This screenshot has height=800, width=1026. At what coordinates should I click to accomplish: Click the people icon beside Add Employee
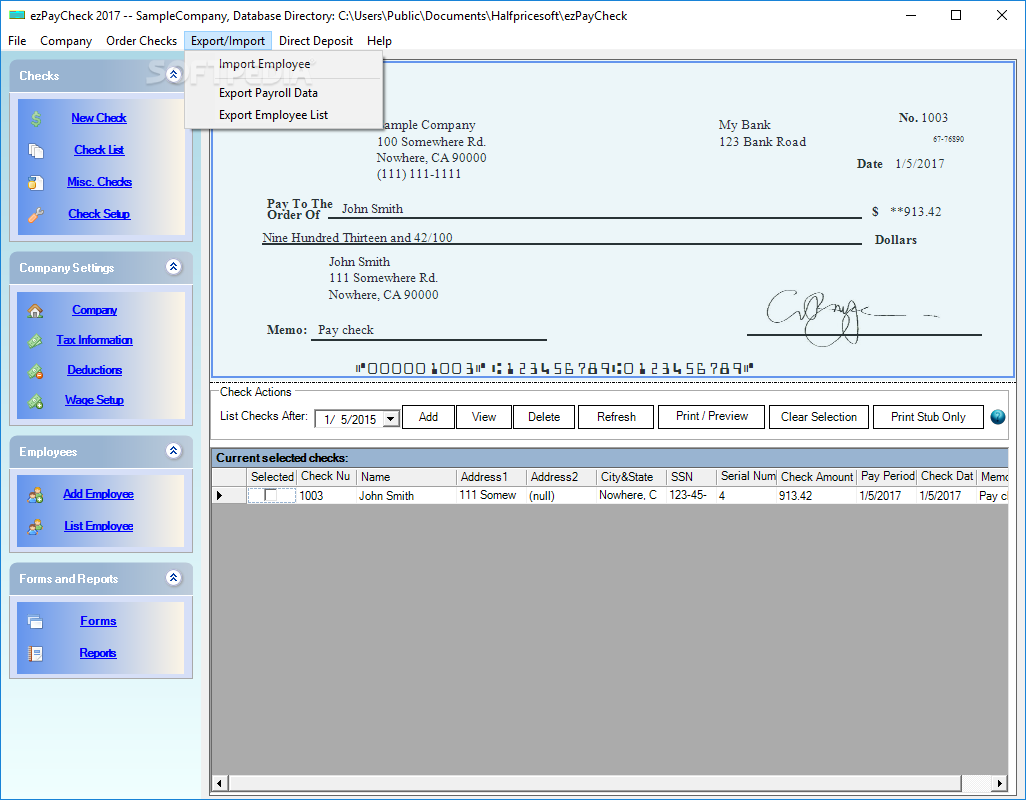[x=35, y=495]
